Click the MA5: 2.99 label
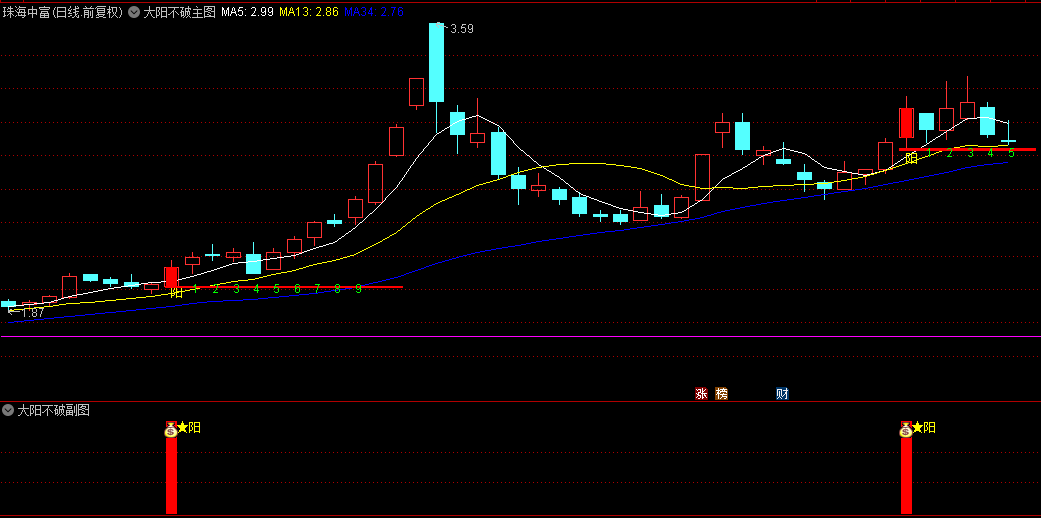Image resolution: width=1041 pixels, height=518 pixels. click(247, 12)
